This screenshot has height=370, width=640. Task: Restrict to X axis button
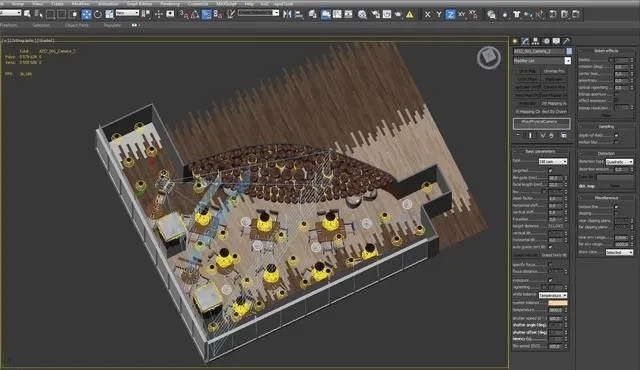(427, 14)
